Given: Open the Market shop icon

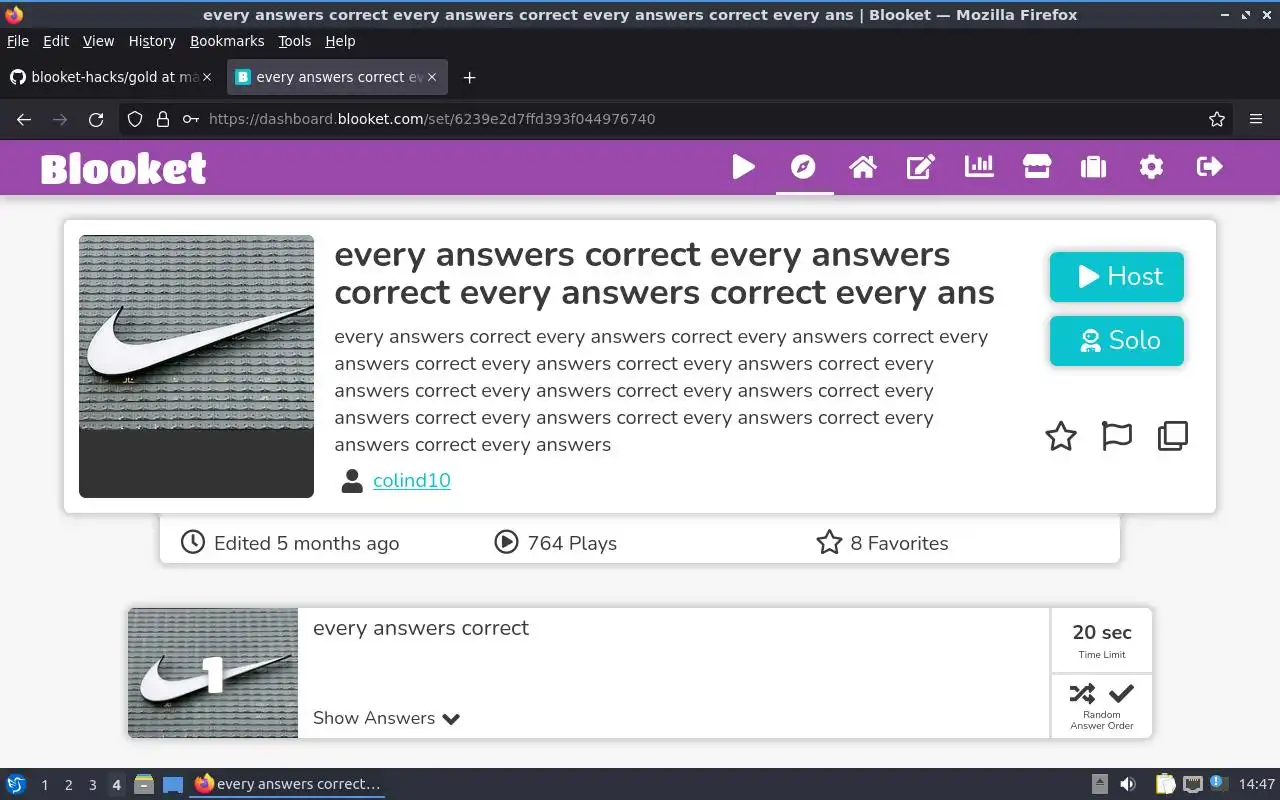Looking at the screenshot, I should (x=1037, y=167).
